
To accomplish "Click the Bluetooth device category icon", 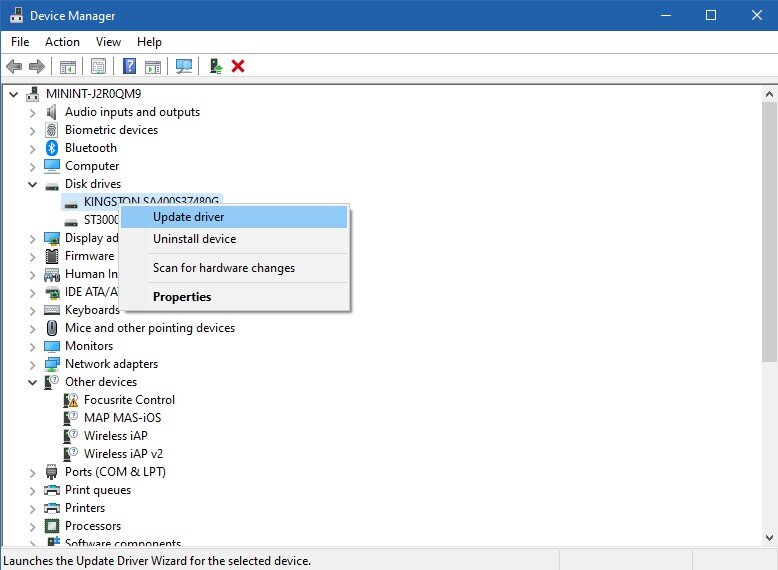I will [x=52, y=148].
